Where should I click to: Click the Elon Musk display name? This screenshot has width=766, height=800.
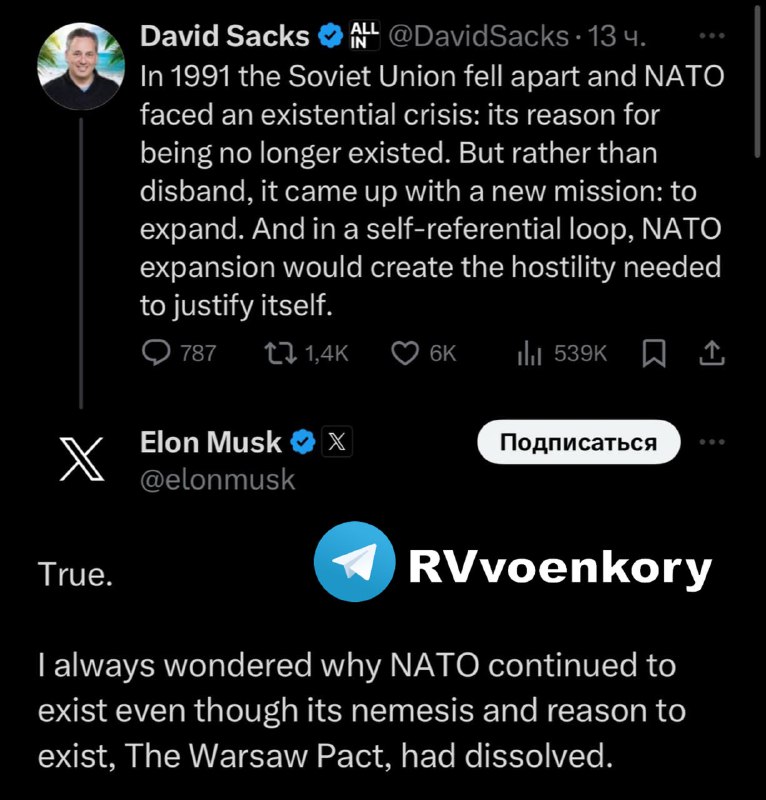(x=210, y=441)
